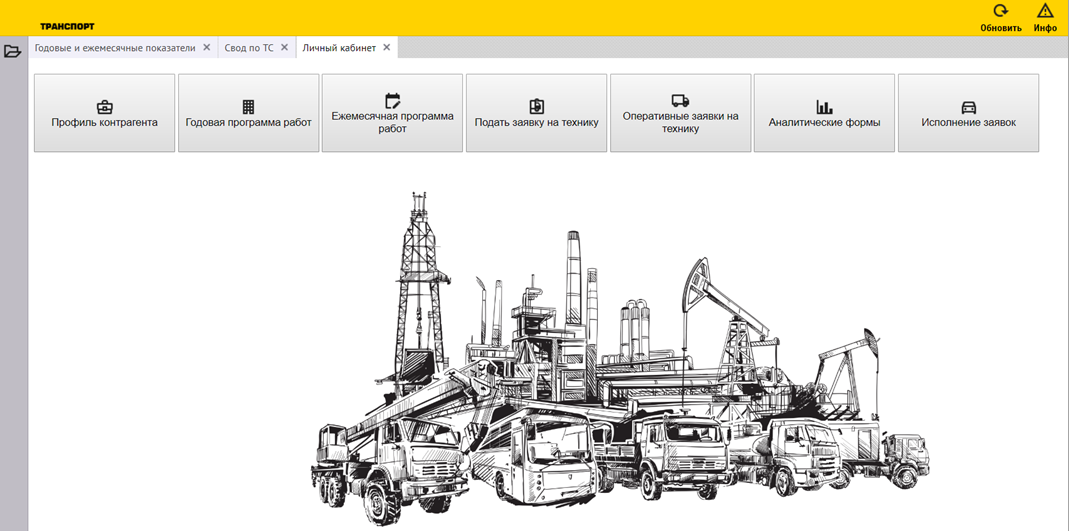The image size is (1069, 531).
Task: Click the car icon for Исполнение заявок
Action: [968, 107]
